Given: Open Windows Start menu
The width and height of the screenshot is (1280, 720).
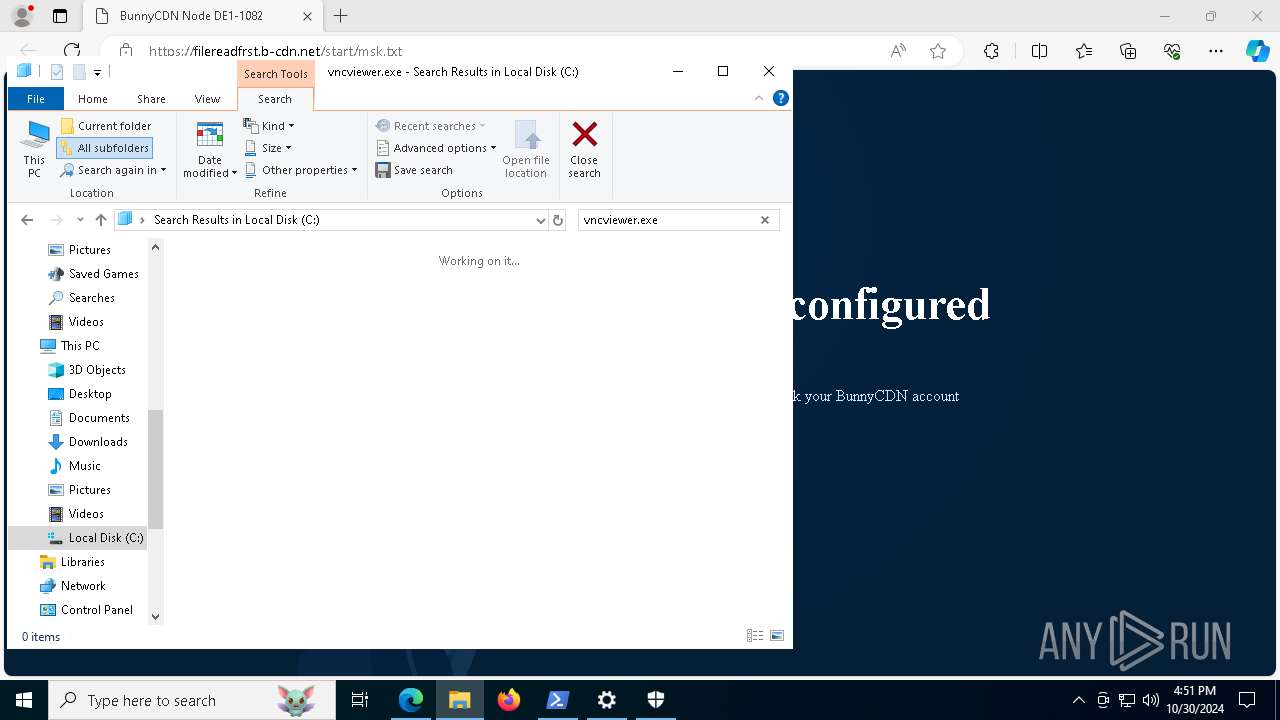Looking at the screenshot, I should (24, 700).
